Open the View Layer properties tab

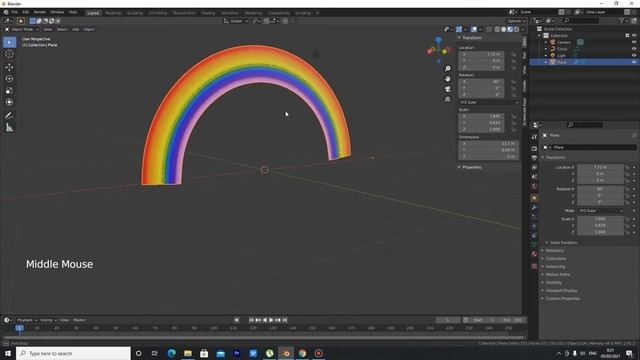point(534,167)
